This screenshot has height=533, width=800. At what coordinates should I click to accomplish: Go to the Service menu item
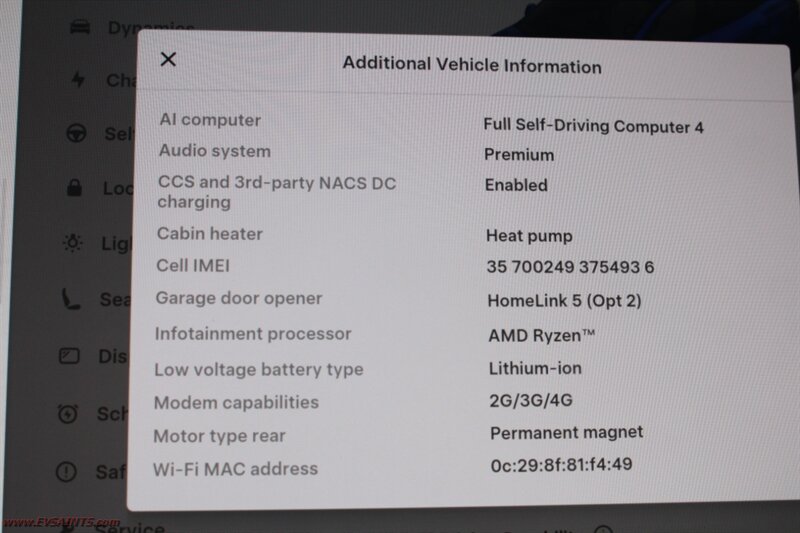[130, 527]
